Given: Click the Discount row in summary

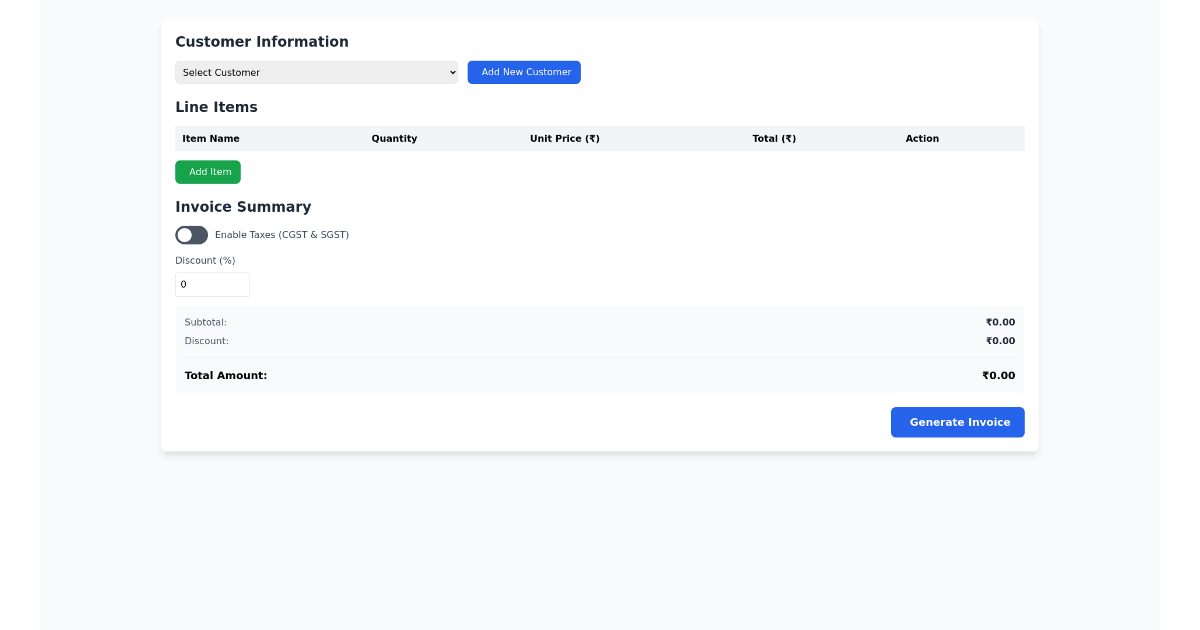Looking at the screenshot, I should click(600, 340).
